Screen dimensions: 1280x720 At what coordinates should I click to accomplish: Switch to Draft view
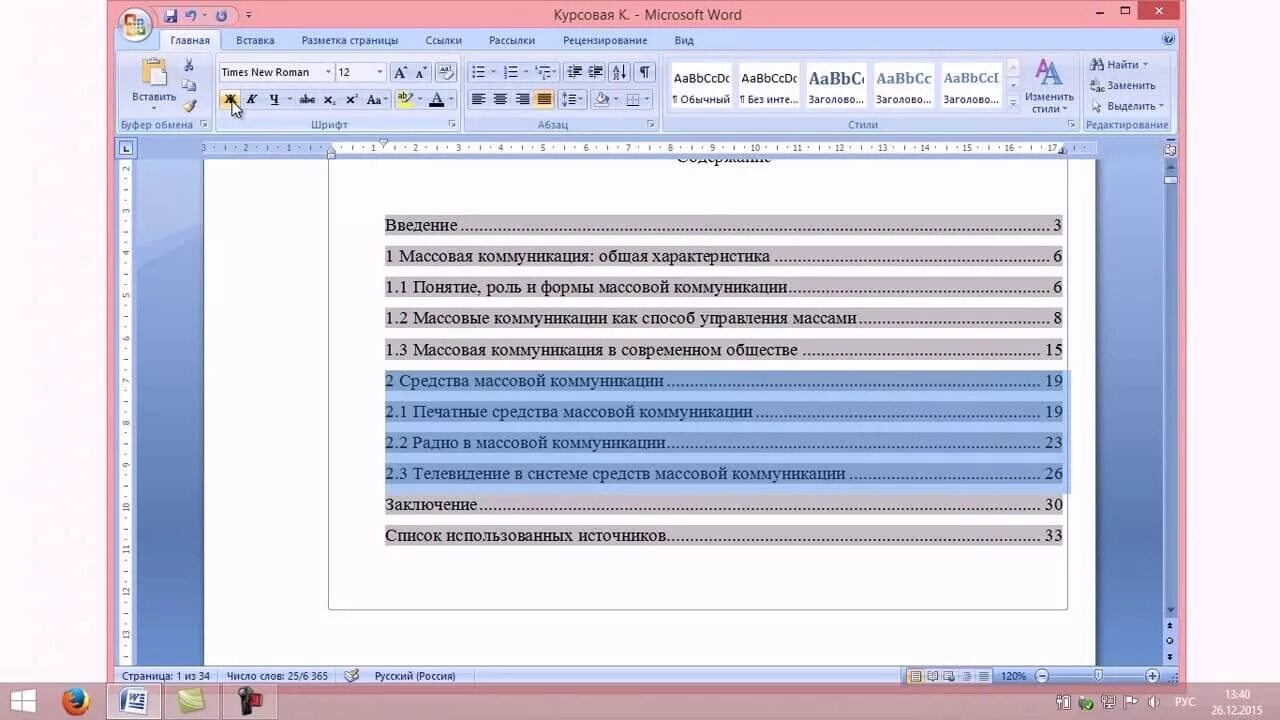(984, 676)
